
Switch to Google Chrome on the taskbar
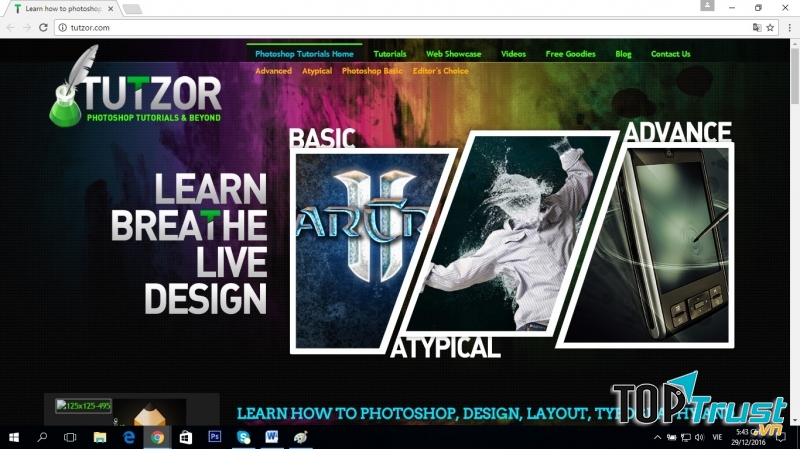coord(157,437)
